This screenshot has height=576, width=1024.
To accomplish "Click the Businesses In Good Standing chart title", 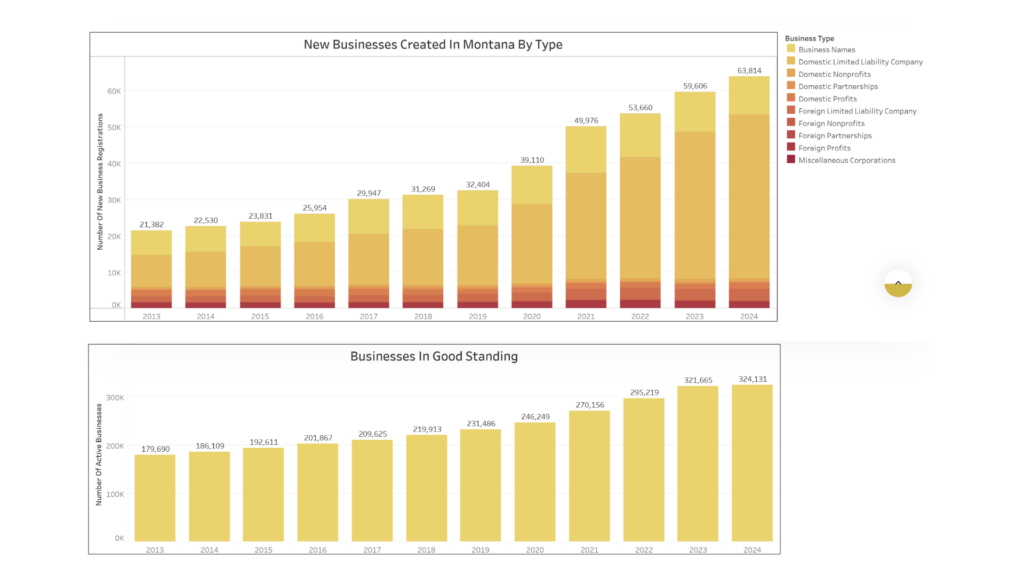I will 433,356.
